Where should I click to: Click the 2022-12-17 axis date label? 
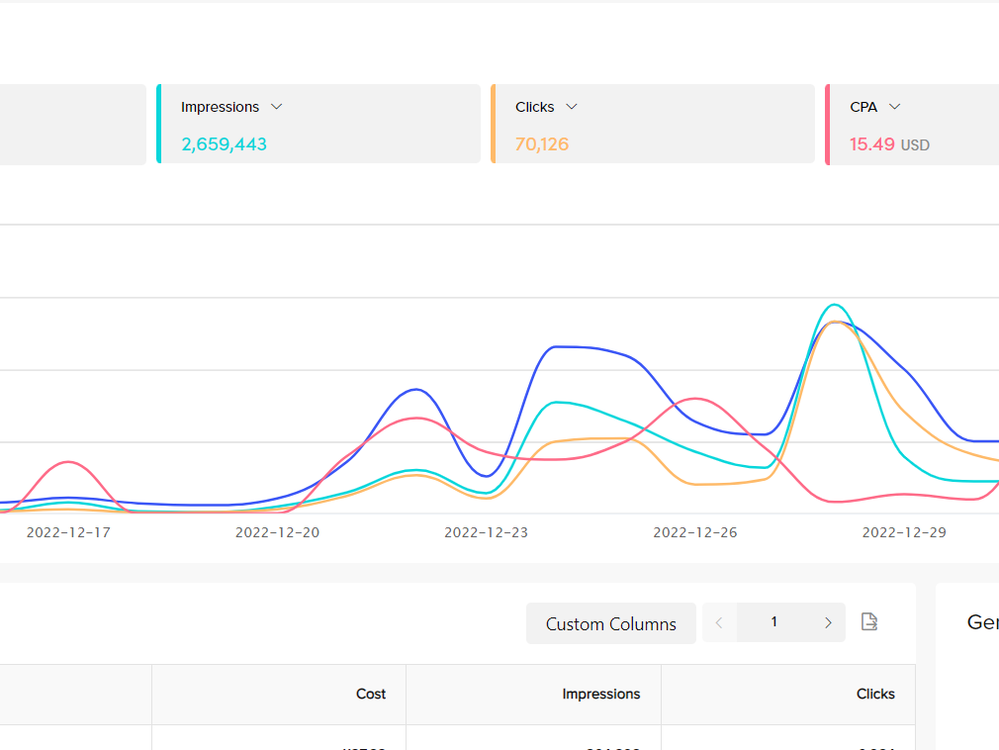68,532
